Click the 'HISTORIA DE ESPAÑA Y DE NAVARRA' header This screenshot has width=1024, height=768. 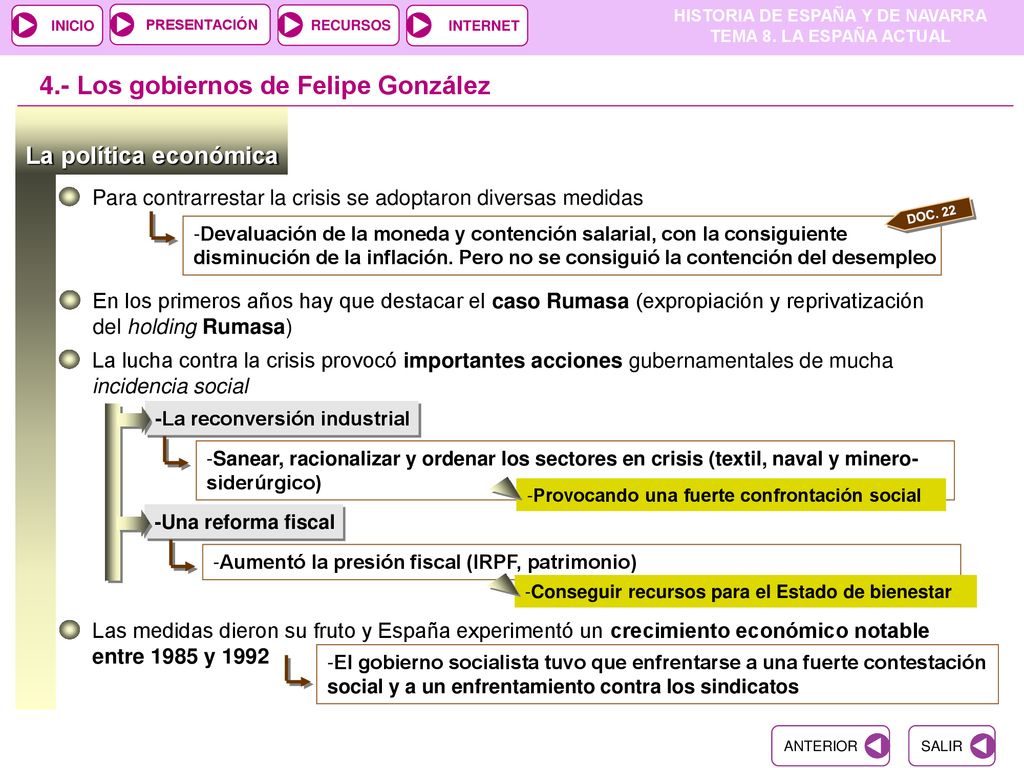[830, 16]
